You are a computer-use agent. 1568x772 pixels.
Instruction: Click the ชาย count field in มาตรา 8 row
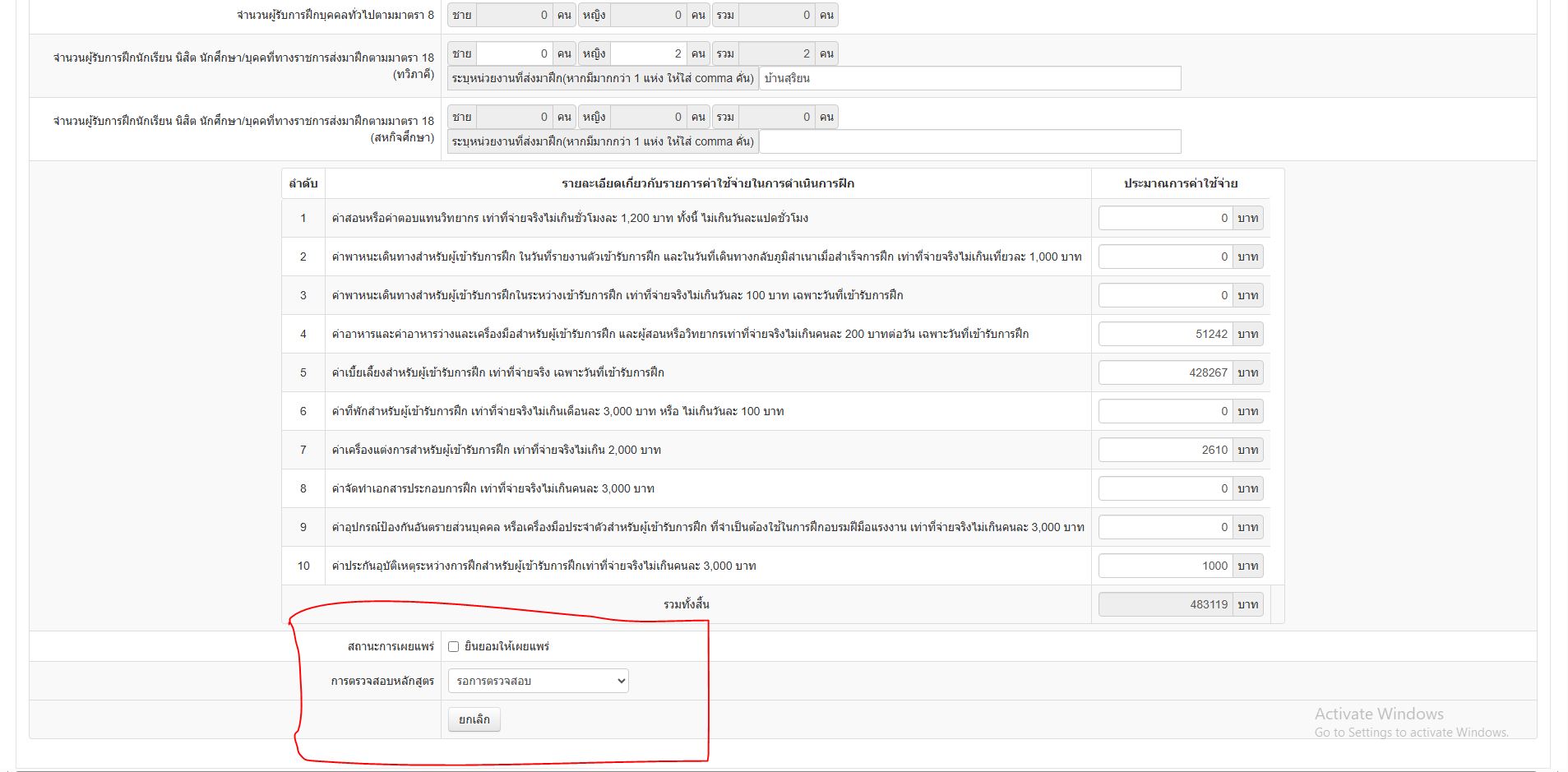point(514,16)
